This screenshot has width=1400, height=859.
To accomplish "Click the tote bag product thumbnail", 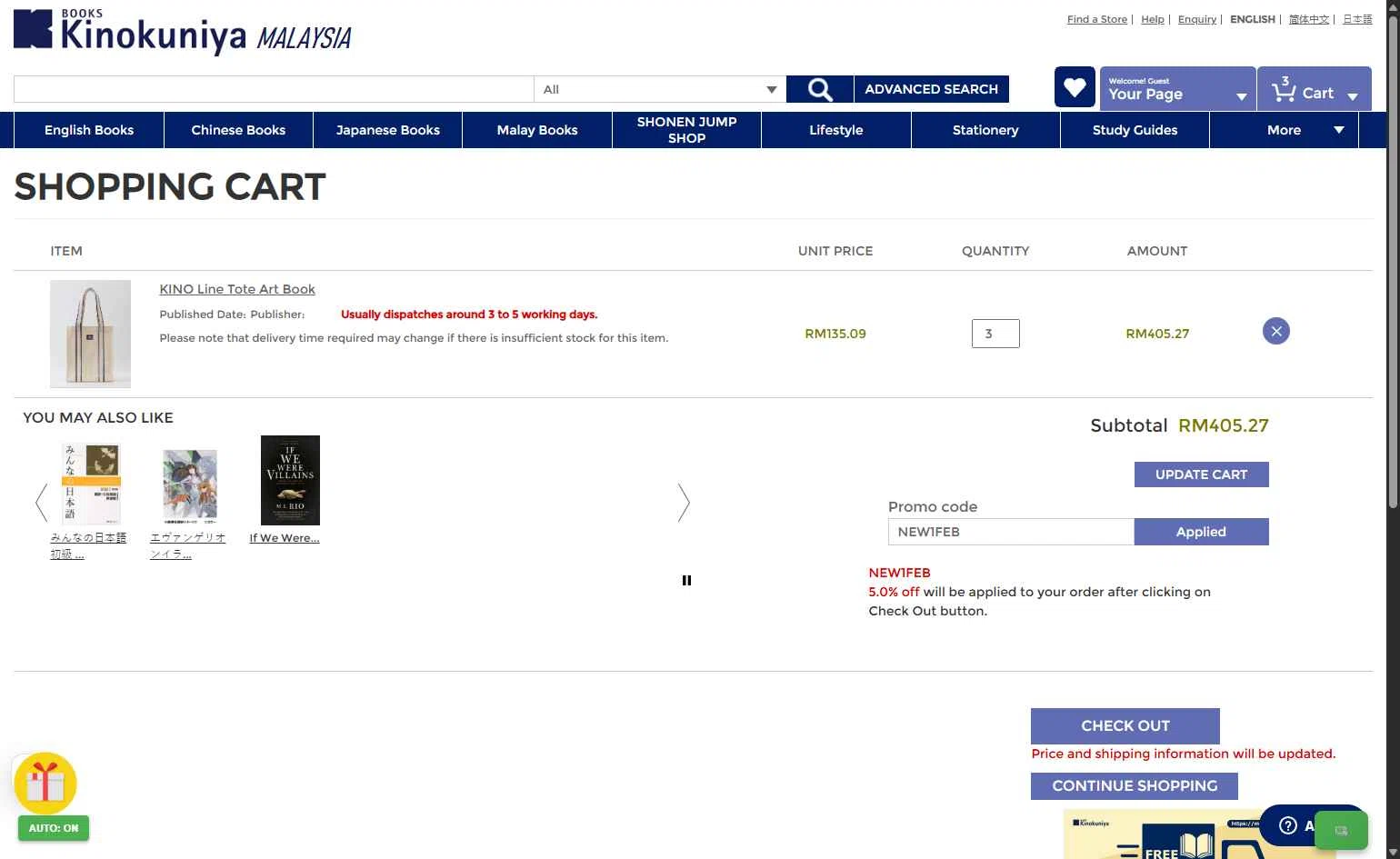I will pyautogui.click(x=90, y=334).
